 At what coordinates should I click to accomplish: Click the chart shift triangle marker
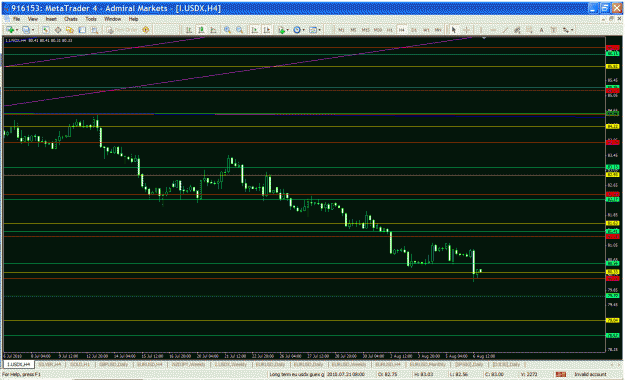click(484, 38)
